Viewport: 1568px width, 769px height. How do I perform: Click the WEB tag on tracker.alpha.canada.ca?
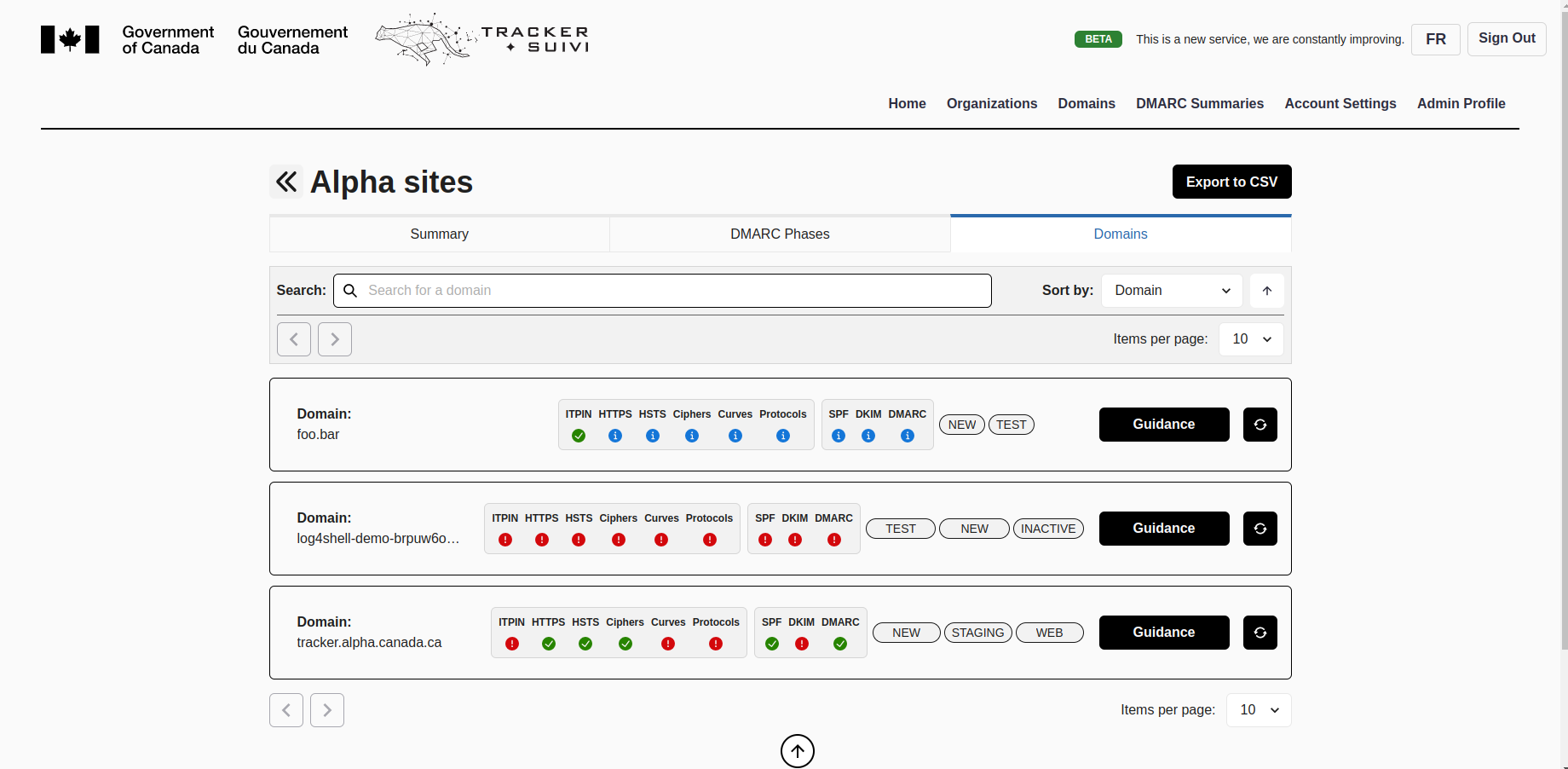[x=1050, y=633]
